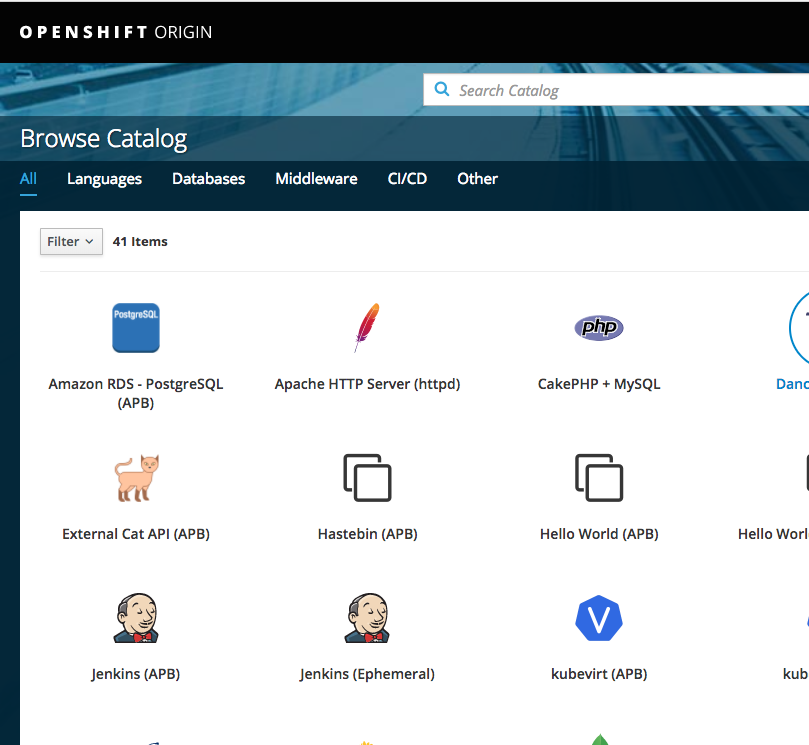809x745 pixels.
Task: Click the Hastebin (APB) label
Action: 367,534
